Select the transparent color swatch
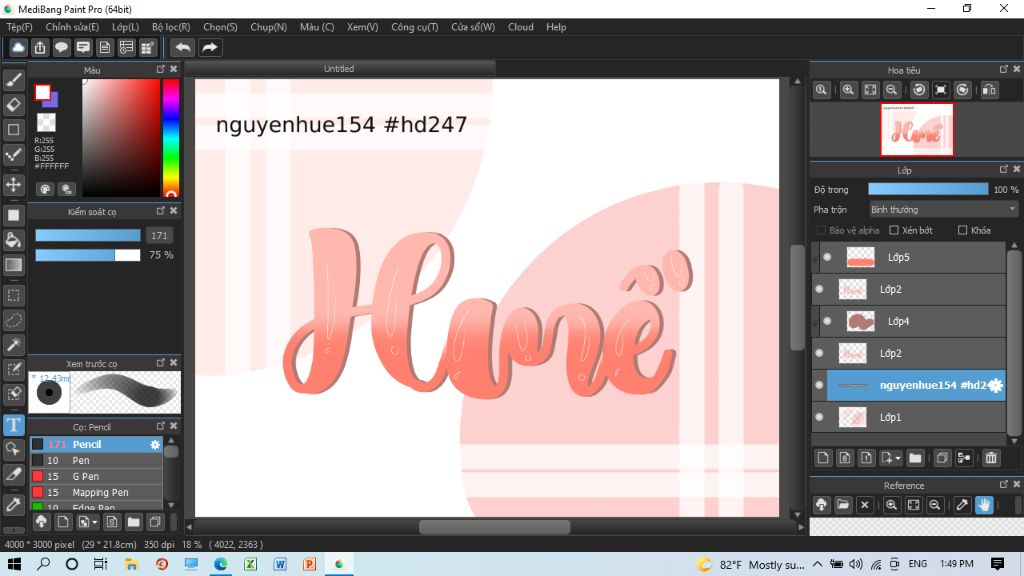Image resolution: width=1024 pixels, height=576 pixels. 46,123
